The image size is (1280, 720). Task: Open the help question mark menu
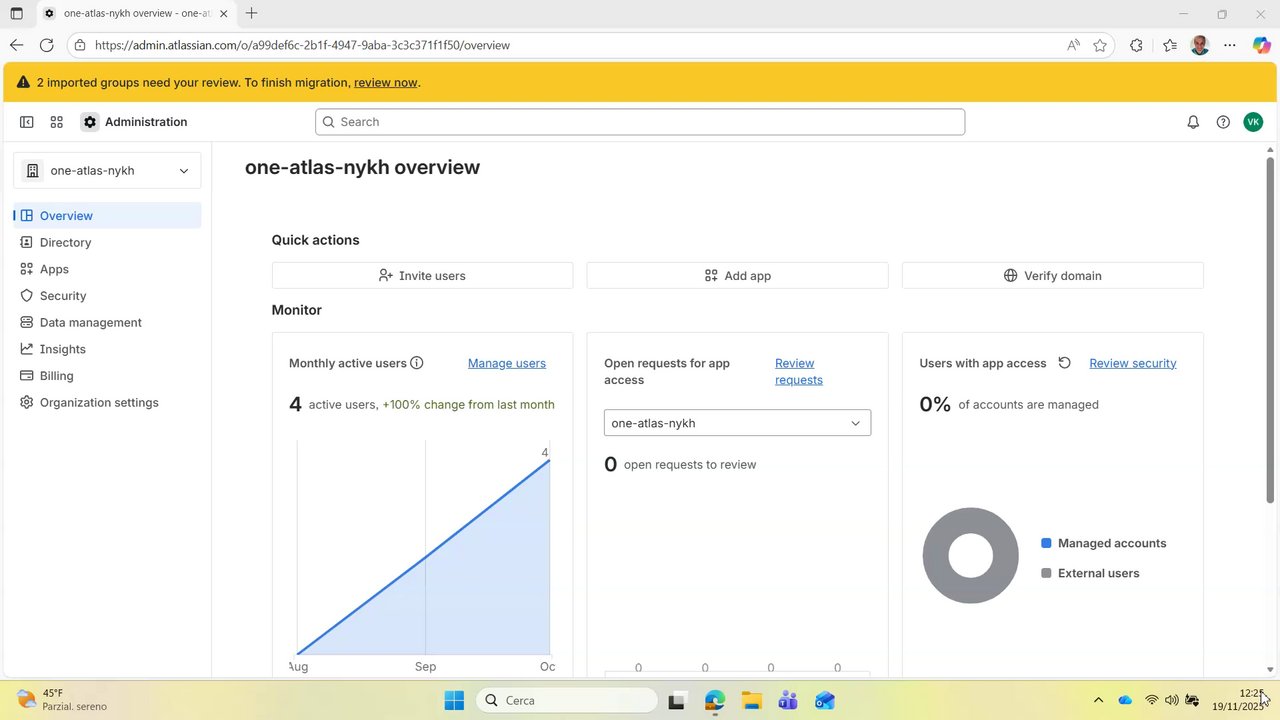1223,122
